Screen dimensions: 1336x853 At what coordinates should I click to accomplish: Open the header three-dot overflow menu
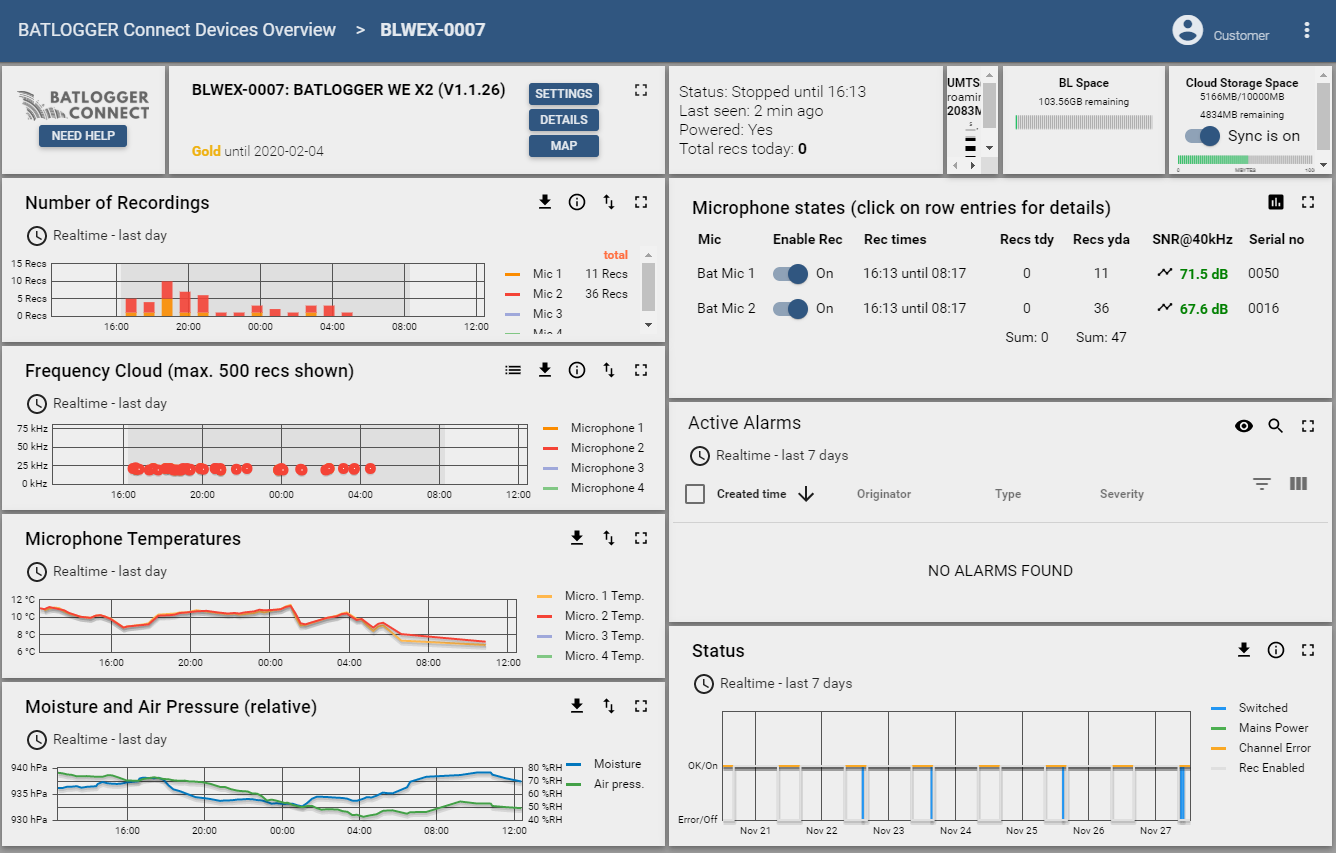click(1306, 30)
